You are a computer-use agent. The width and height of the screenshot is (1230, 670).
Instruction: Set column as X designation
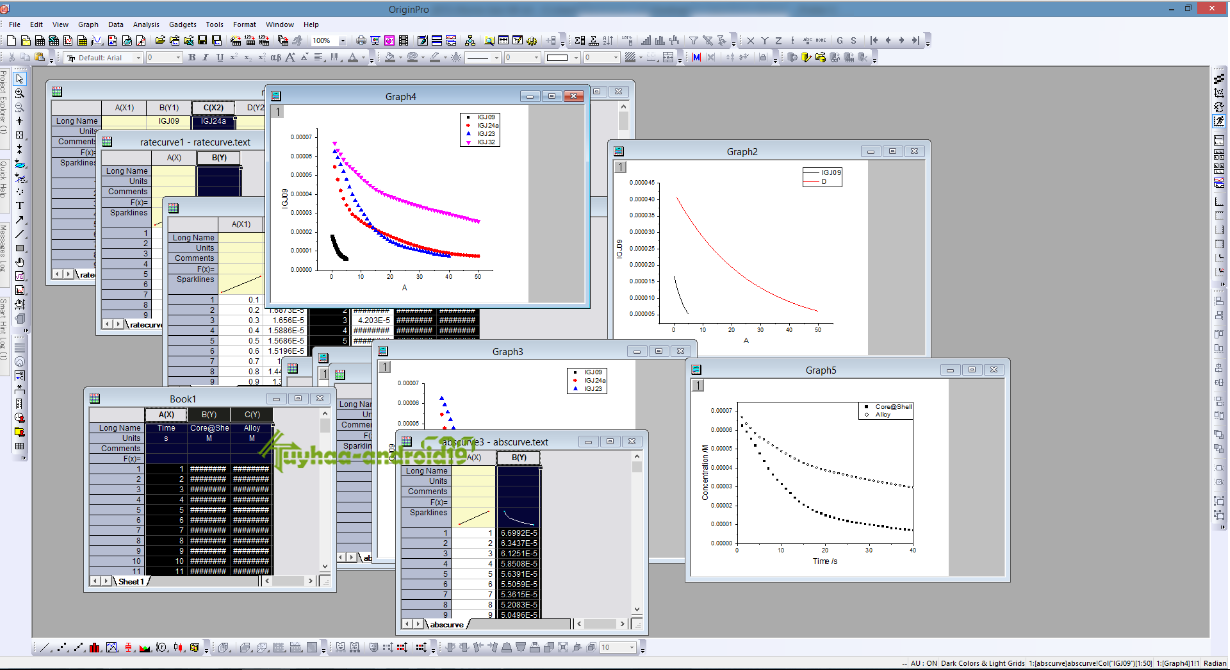(750, 40)
